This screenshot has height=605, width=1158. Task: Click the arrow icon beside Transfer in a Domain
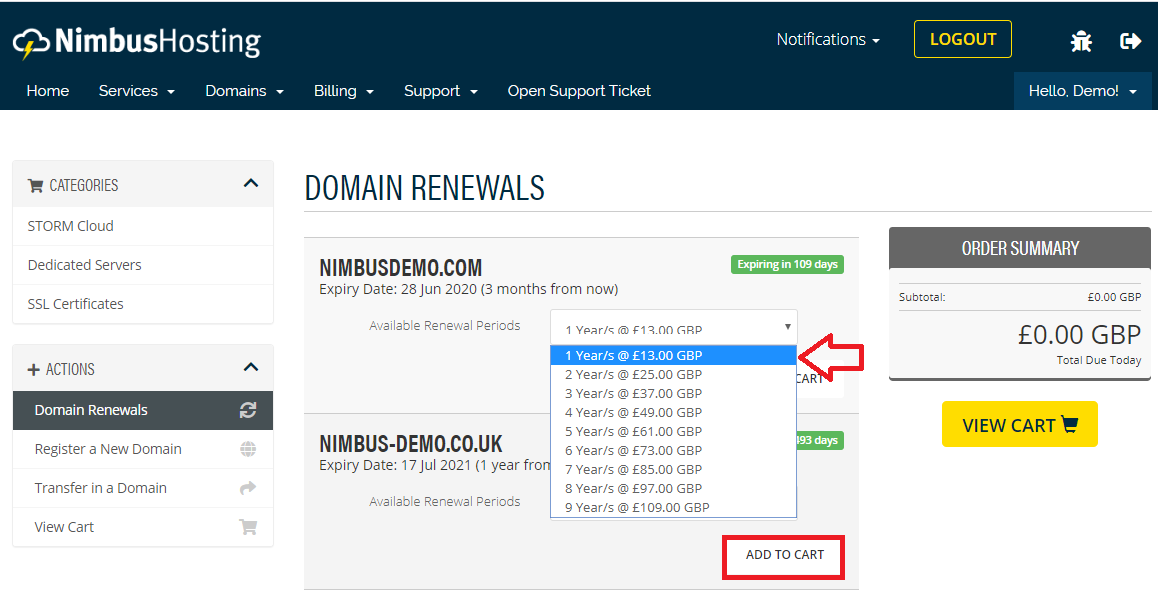(248, 488)
